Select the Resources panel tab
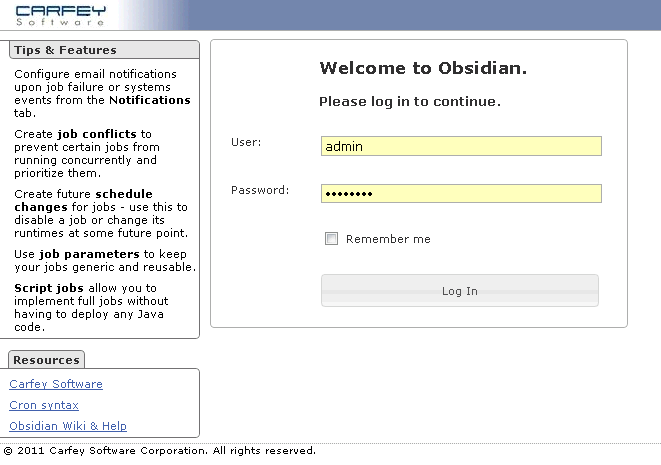 click(x=46, y=360)
